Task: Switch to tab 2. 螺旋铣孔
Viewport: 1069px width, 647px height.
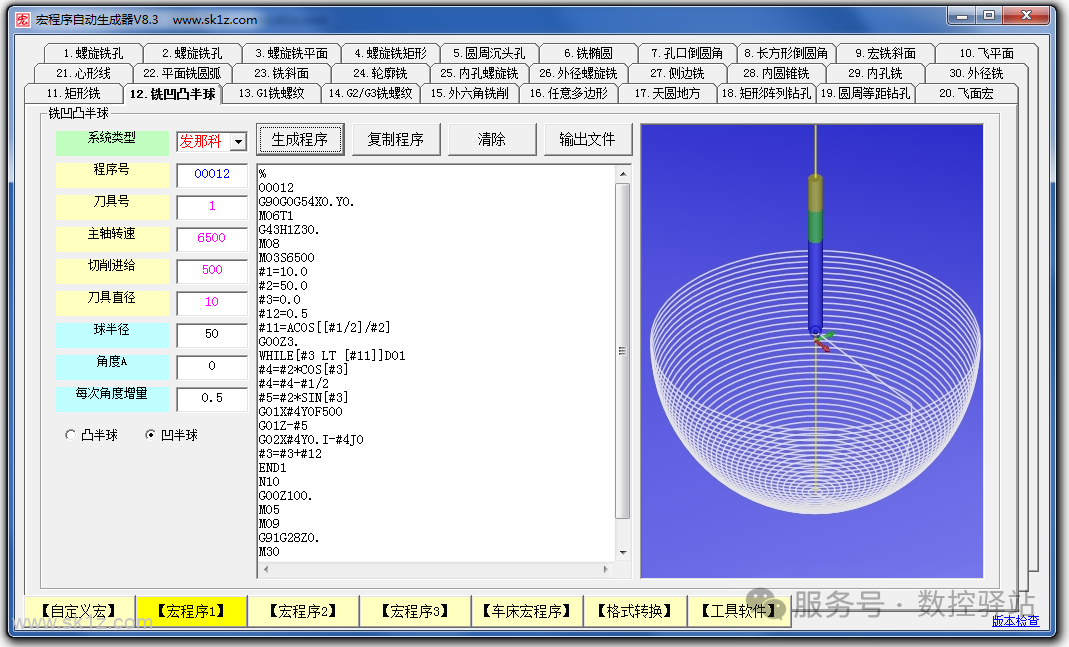Action: [192, 53]
